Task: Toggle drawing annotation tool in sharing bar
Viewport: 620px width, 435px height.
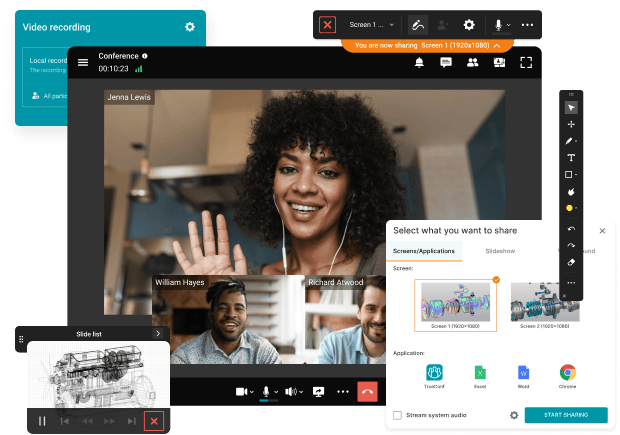Action: pyautogui.click(x=418, y=25)
